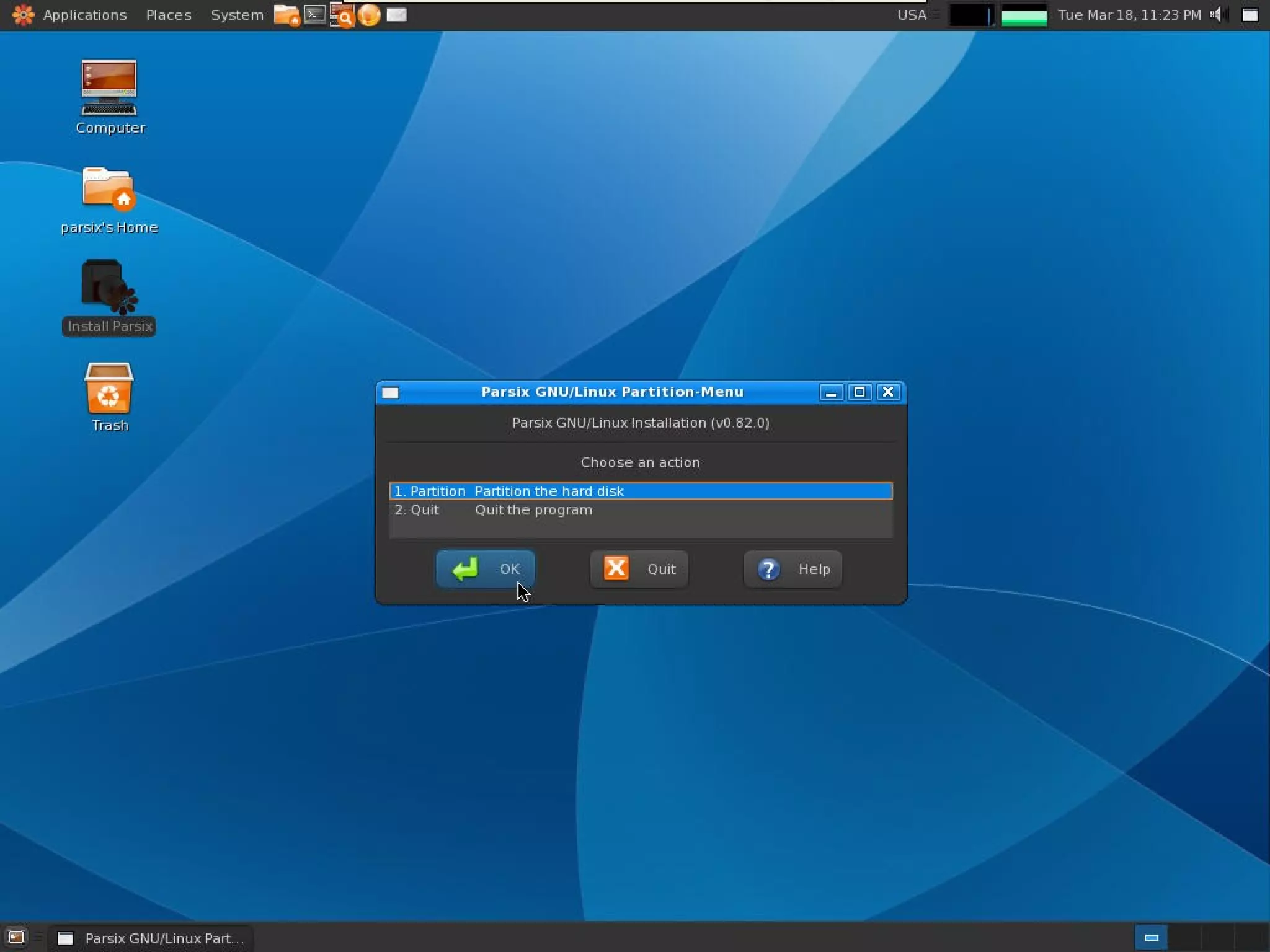1270x952 pixels.
Task: Open the Applications menu
Action: 84,15
